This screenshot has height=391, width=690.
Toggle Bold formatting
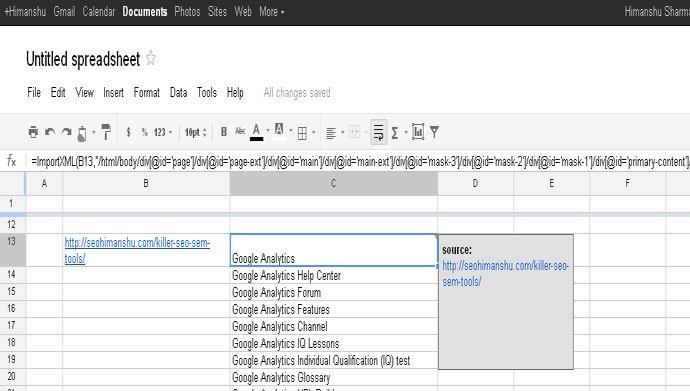tap(224, 132)
